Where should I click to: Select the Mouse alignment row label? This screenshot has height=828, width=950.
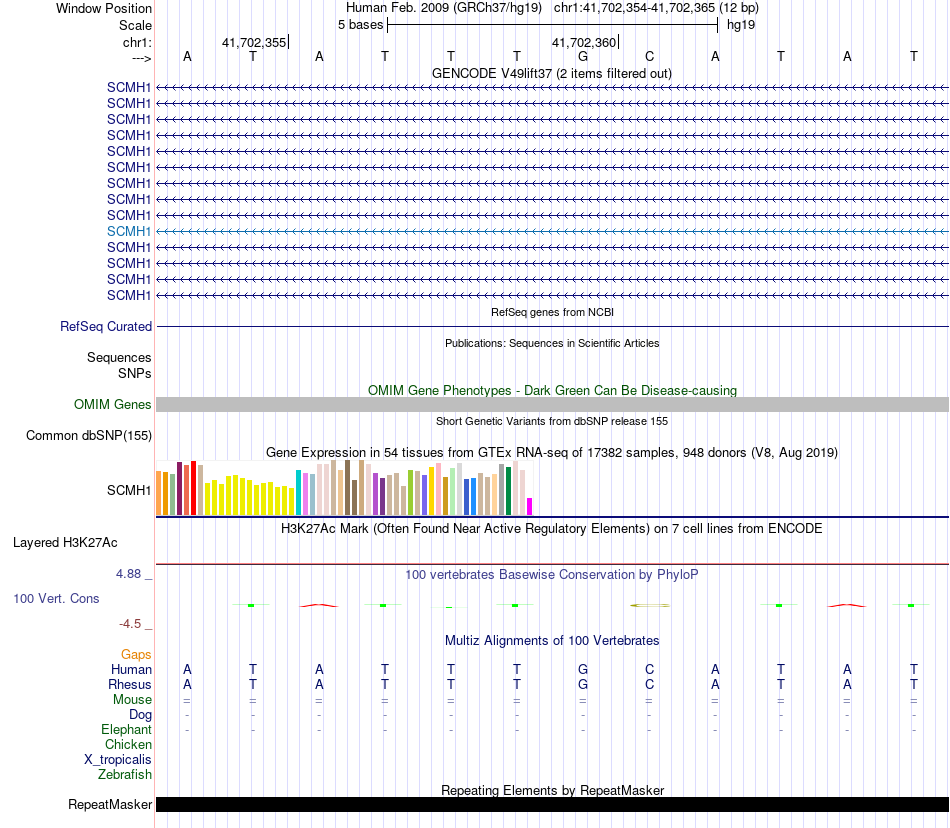[x=132, y=700]
